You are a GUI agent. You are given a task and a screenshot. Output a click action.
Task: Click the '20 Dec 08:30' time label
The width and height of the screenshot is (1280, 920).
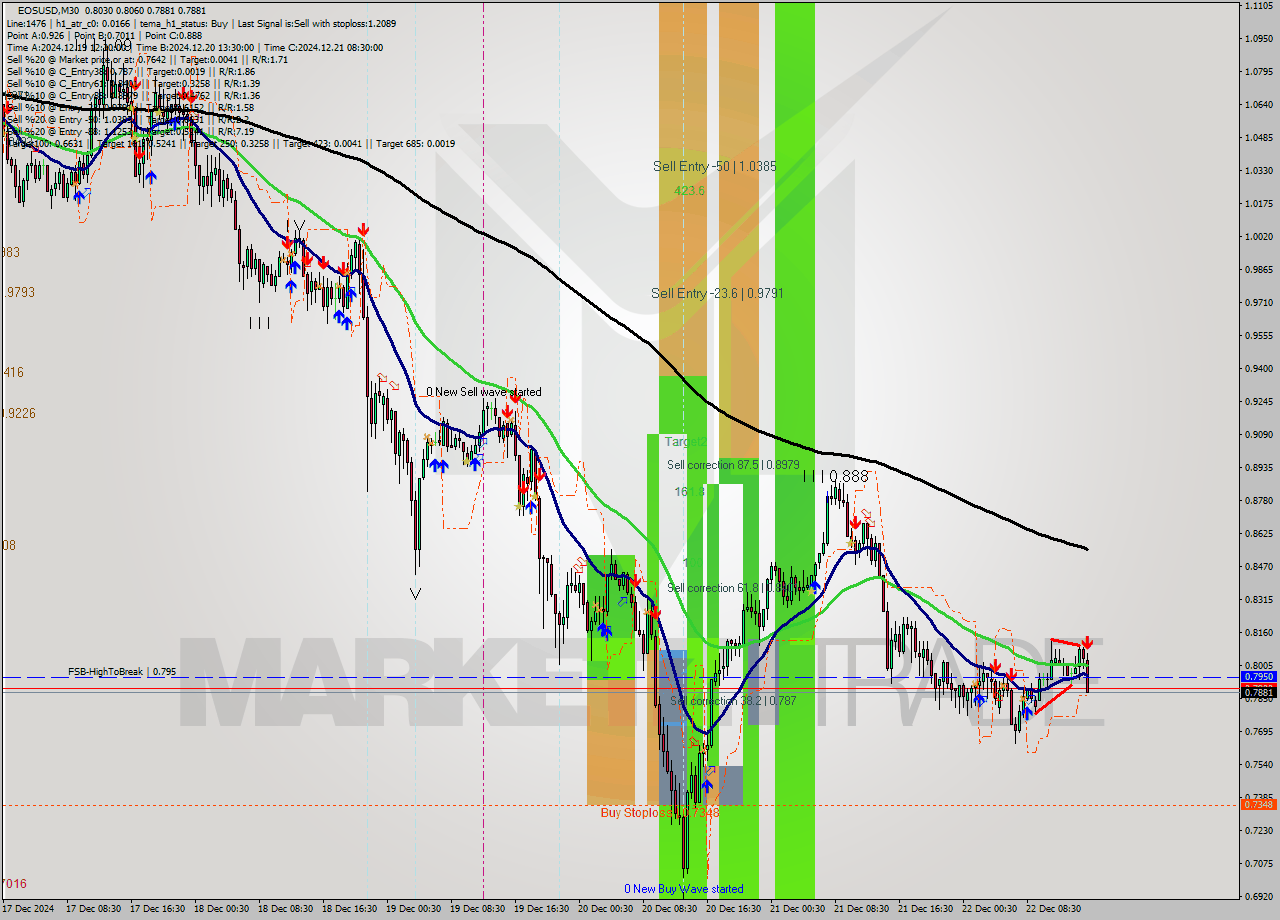pos(669,909)
